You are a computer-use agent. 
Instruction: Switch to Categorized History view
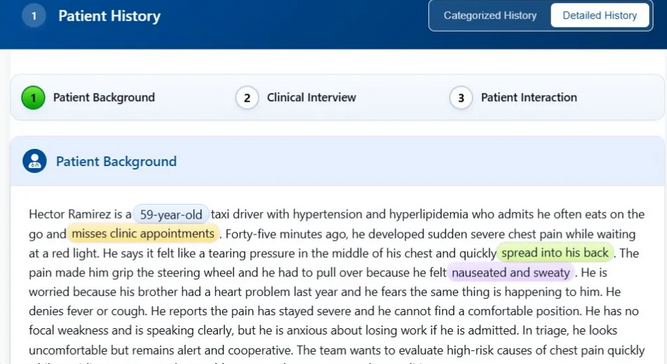point(490,16)
